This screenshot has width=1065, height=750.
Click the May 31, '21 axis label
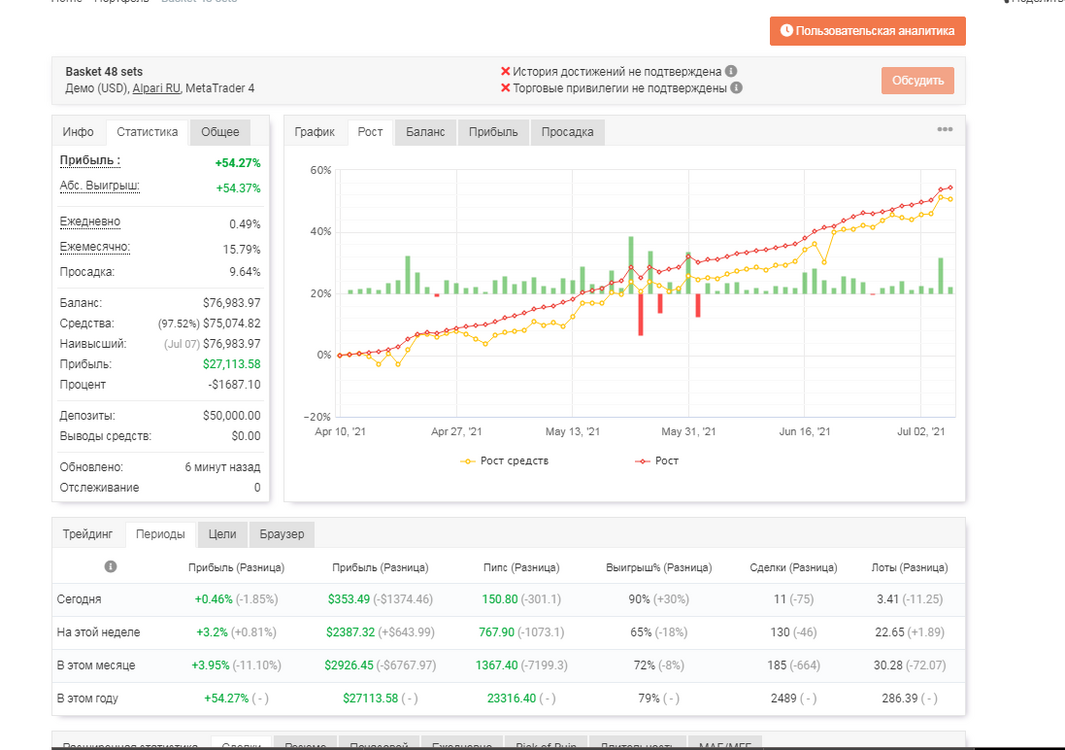[x=689, y=431]
